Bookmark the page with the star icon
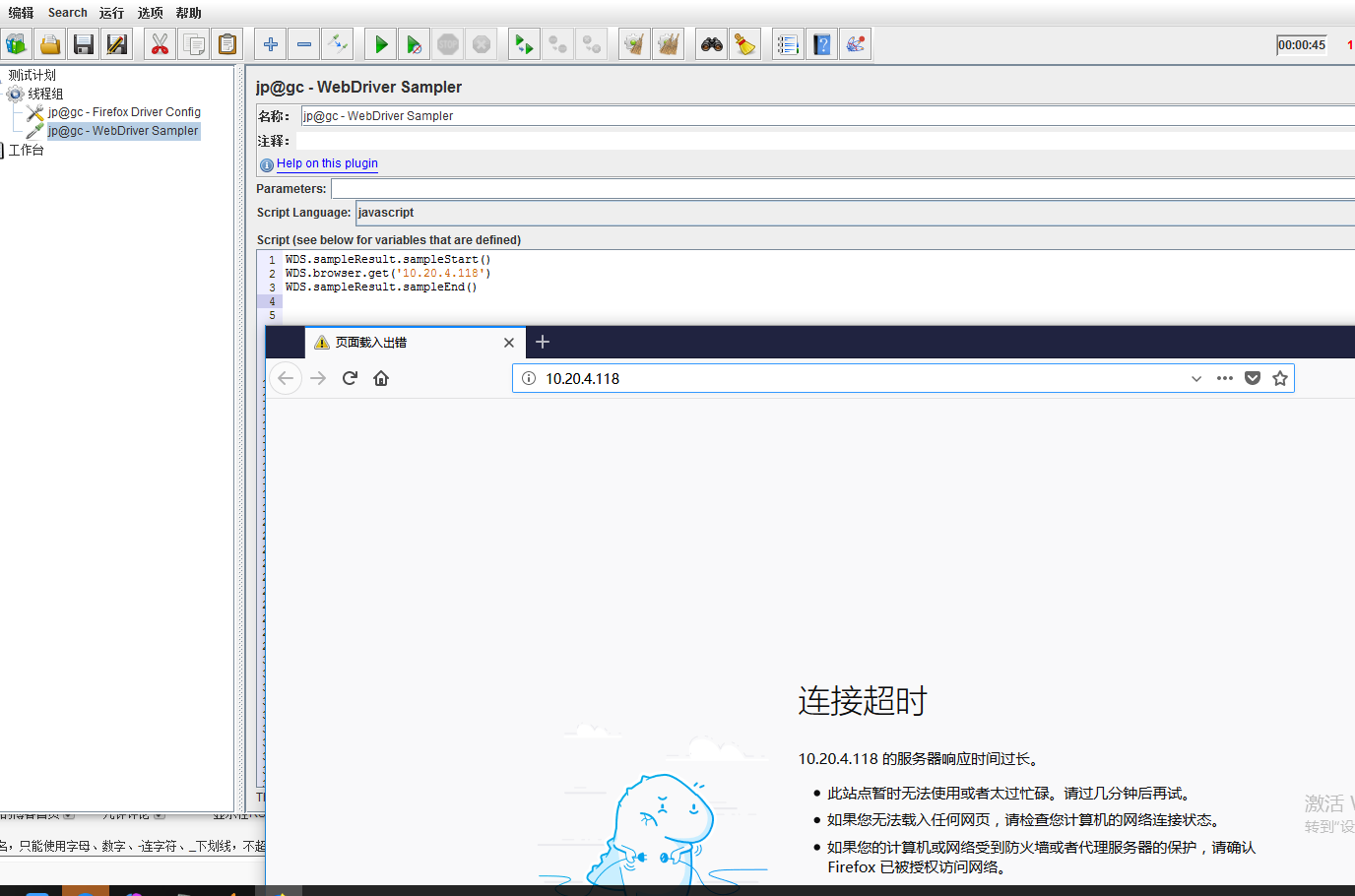The image size is (1355, 896). pos(1280,378)
